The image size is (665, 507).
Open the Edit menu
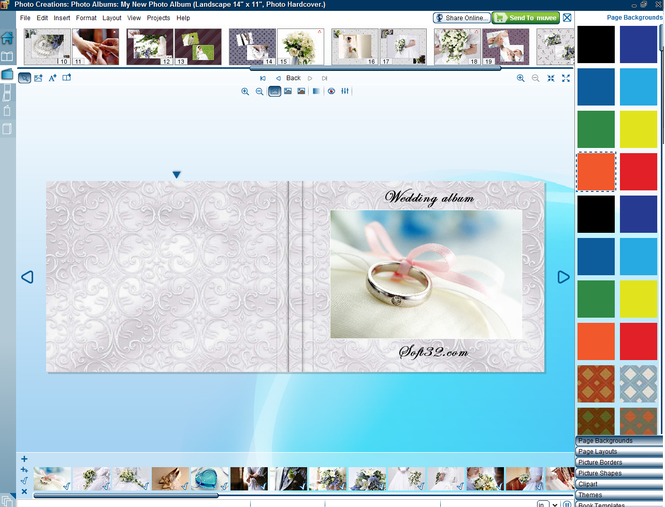tap(42, 18)
